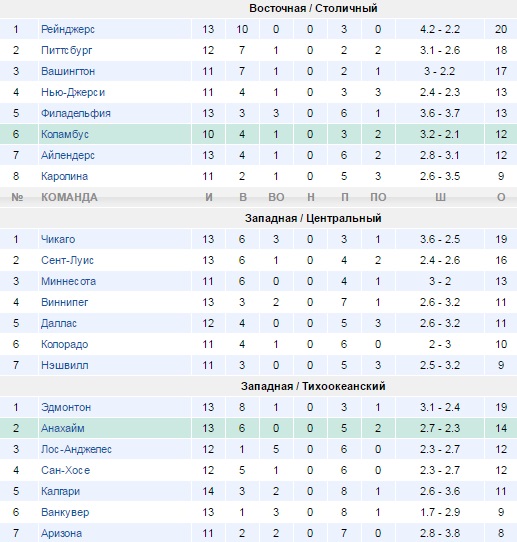The height and width of the screenshot is (542, 517).
Task: Open the Питтсбург team page
Action: click(x=67, y=50)
